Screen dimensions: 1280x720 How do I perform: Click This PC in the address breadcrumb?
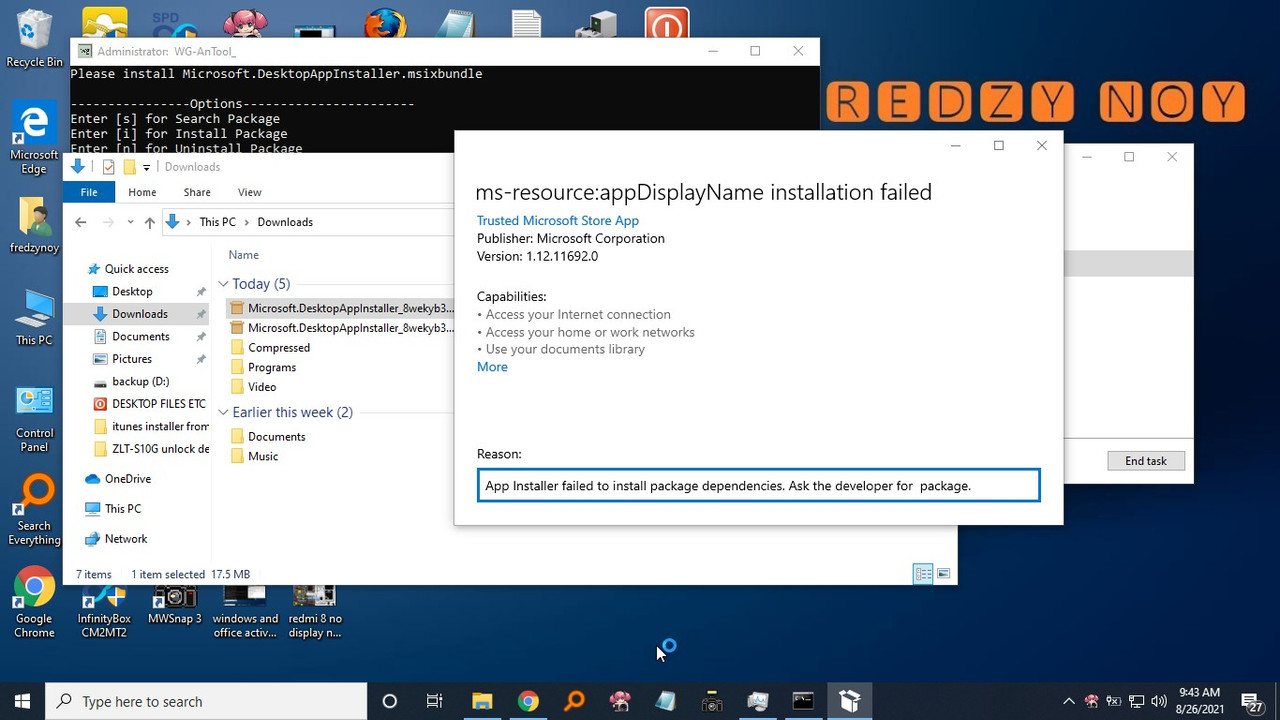[217, 222]
